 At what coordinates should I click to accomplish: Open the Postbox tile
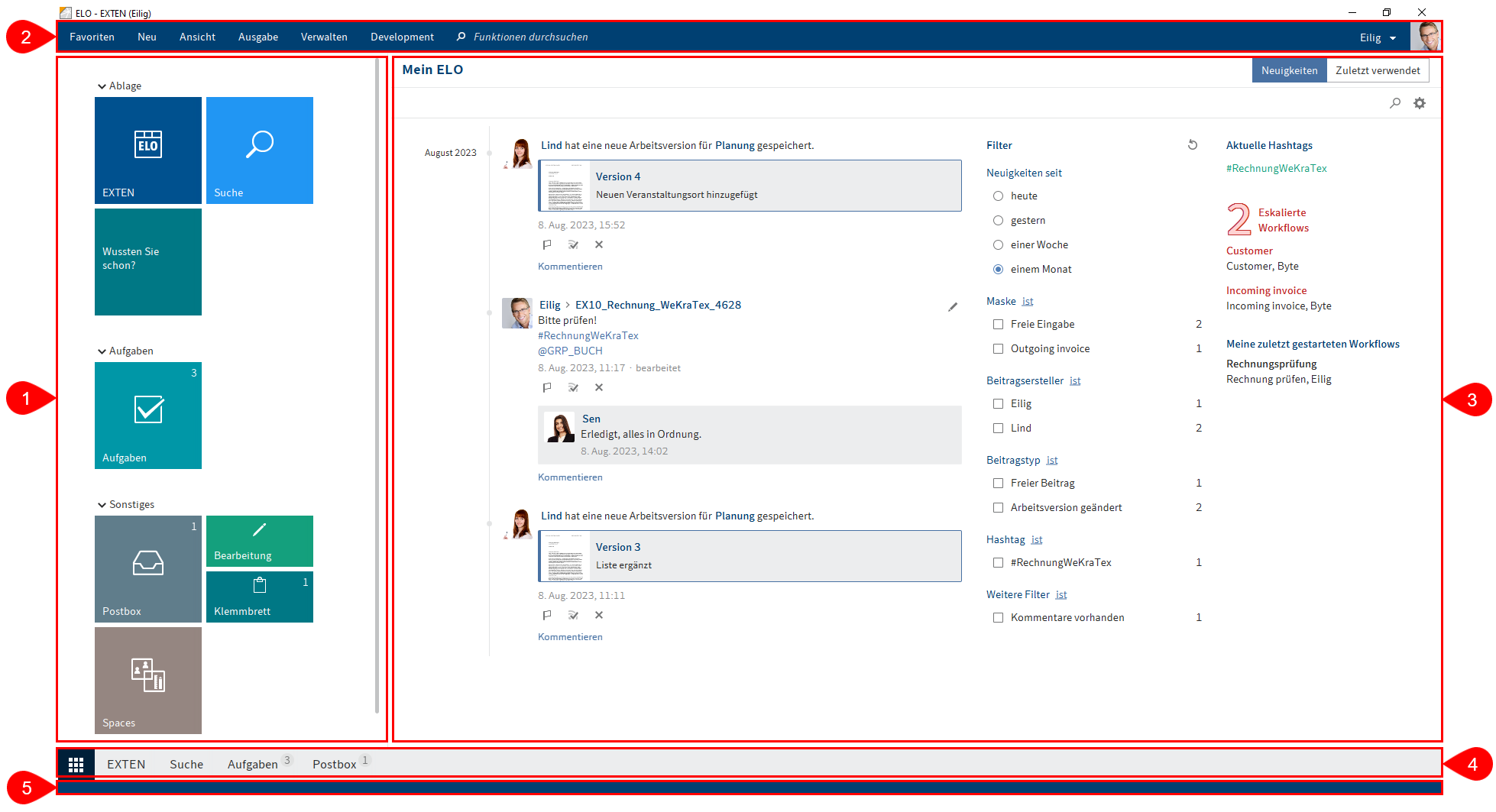[147, 568]
